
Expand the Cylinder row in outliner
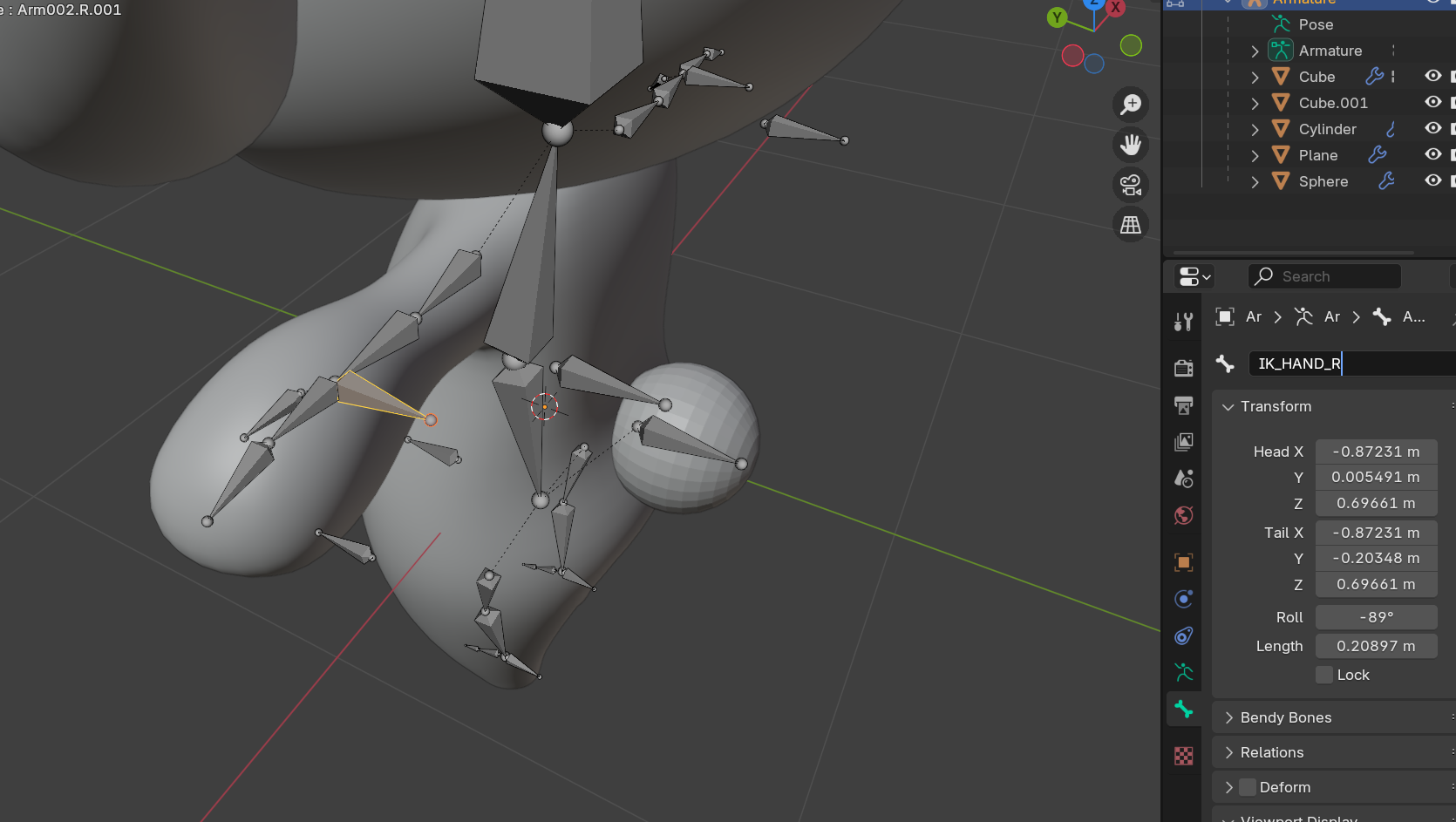point(1255,129)
